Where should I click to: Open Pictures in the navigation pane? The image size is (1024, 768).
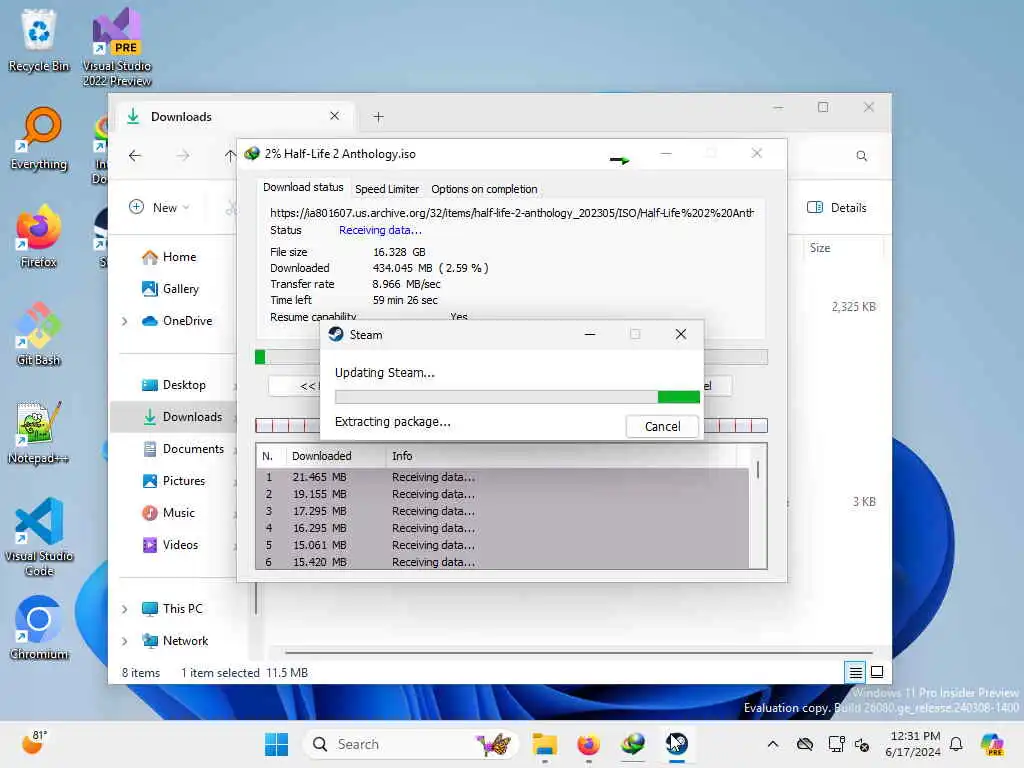174,481
